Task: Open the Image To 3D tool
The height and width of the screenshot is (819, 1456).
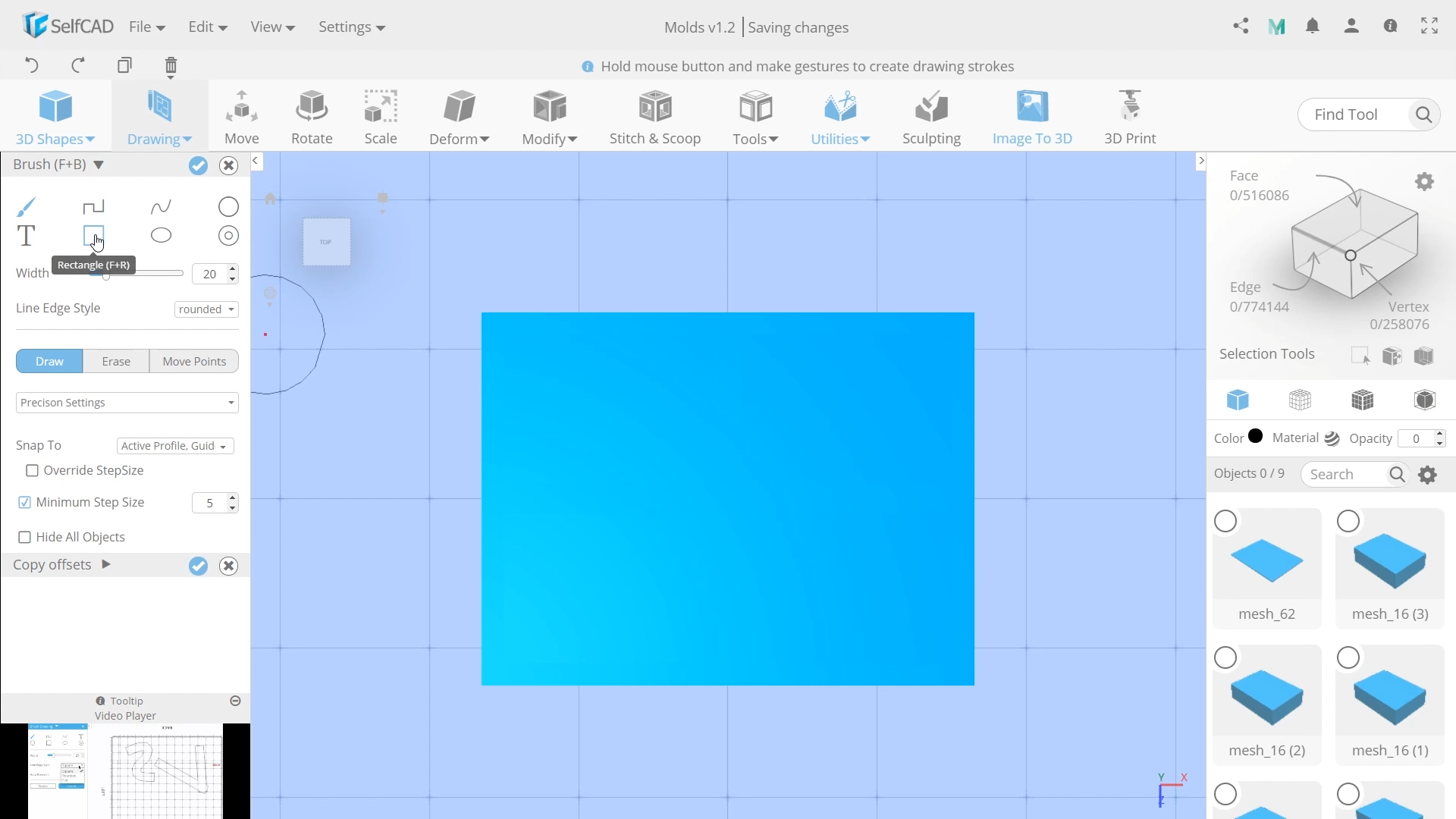Action: 1032,117
